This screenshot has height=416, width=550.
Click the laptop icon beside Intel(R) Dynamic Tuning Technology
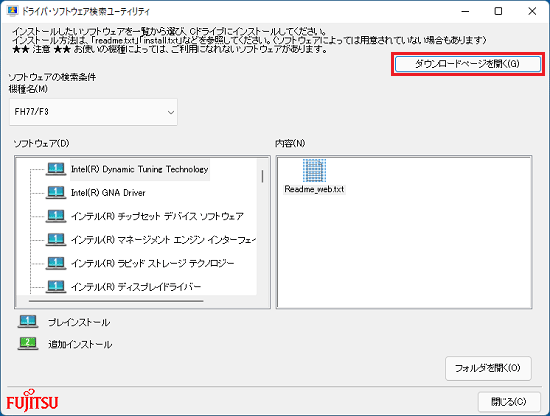click(x=56, y=169)
